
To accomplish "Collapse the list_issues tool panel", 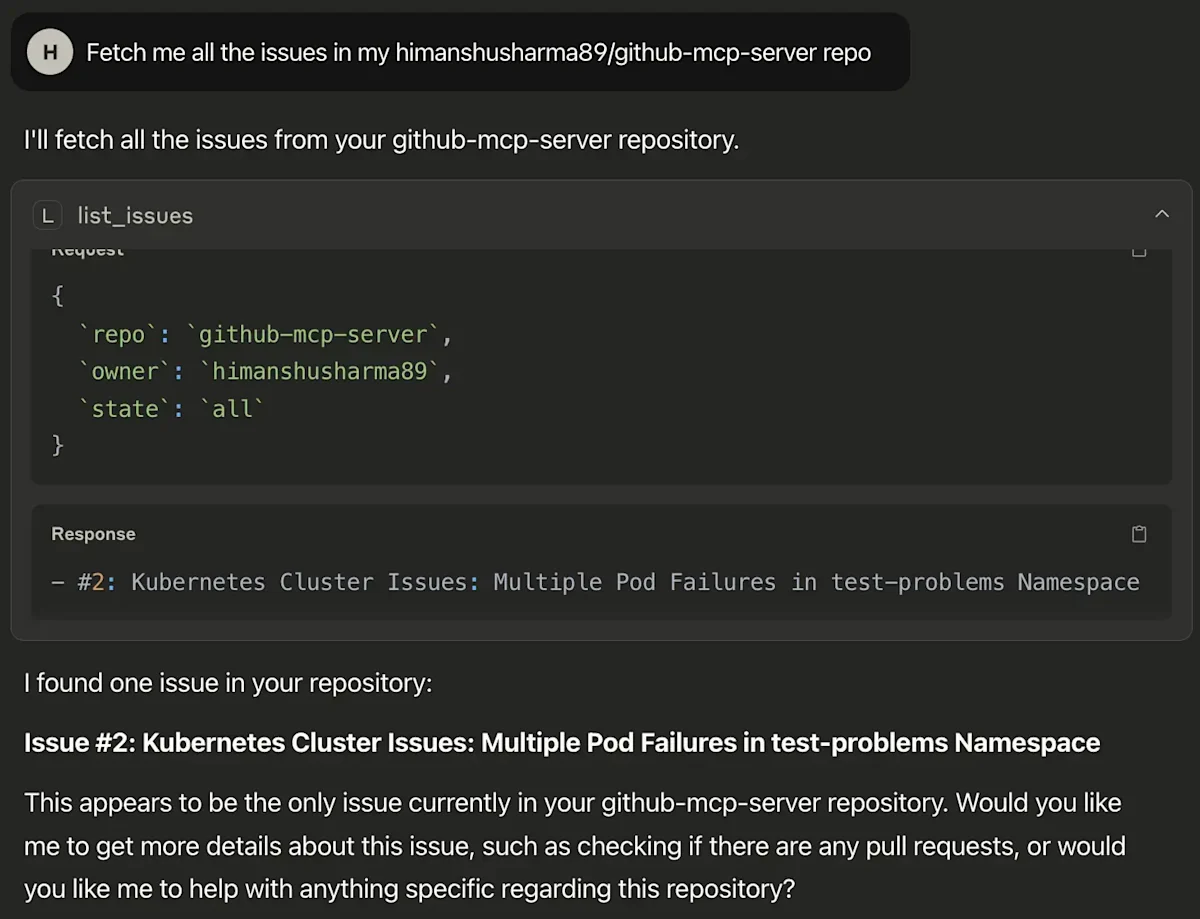I will pos(1161,214).
